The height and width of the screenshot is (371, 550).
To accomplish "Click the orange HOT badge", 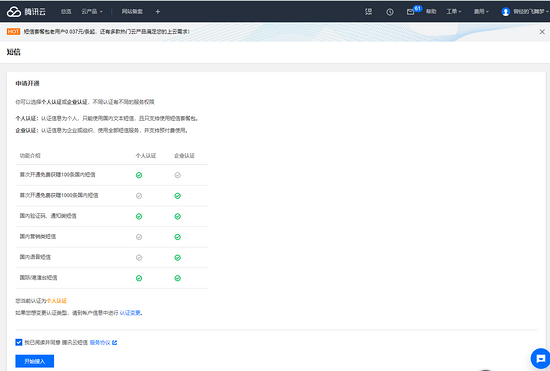I will click(13, 32).
